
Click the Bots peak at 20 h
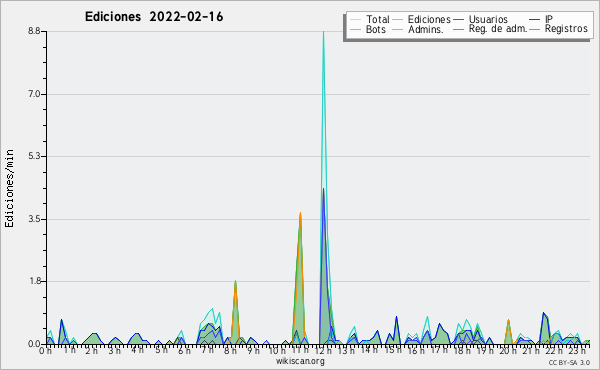point(508,321)
